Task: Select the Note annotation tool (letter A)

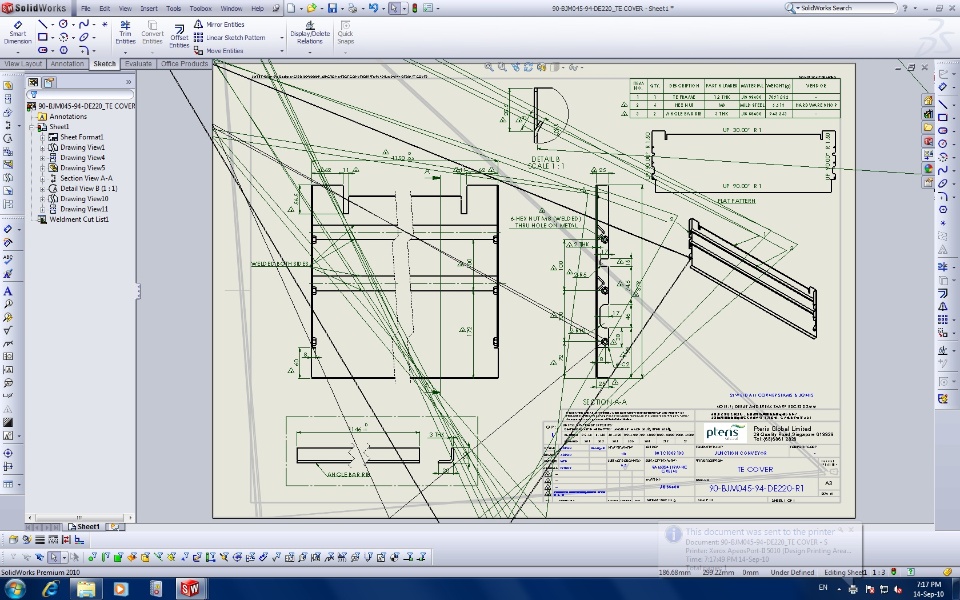Action: click(8, 291)
